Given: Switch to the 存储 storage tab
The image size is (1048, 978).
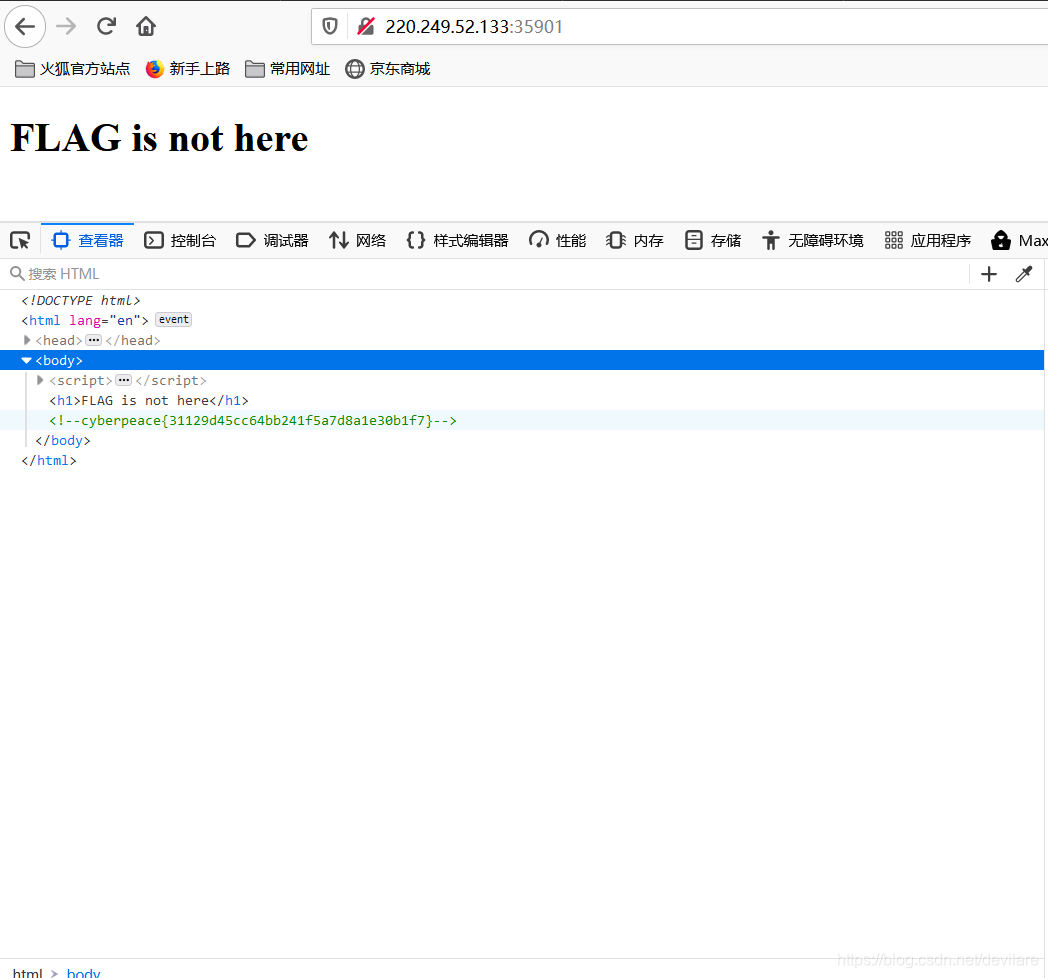Looking at the screenshot, I should tap(712, 240).
